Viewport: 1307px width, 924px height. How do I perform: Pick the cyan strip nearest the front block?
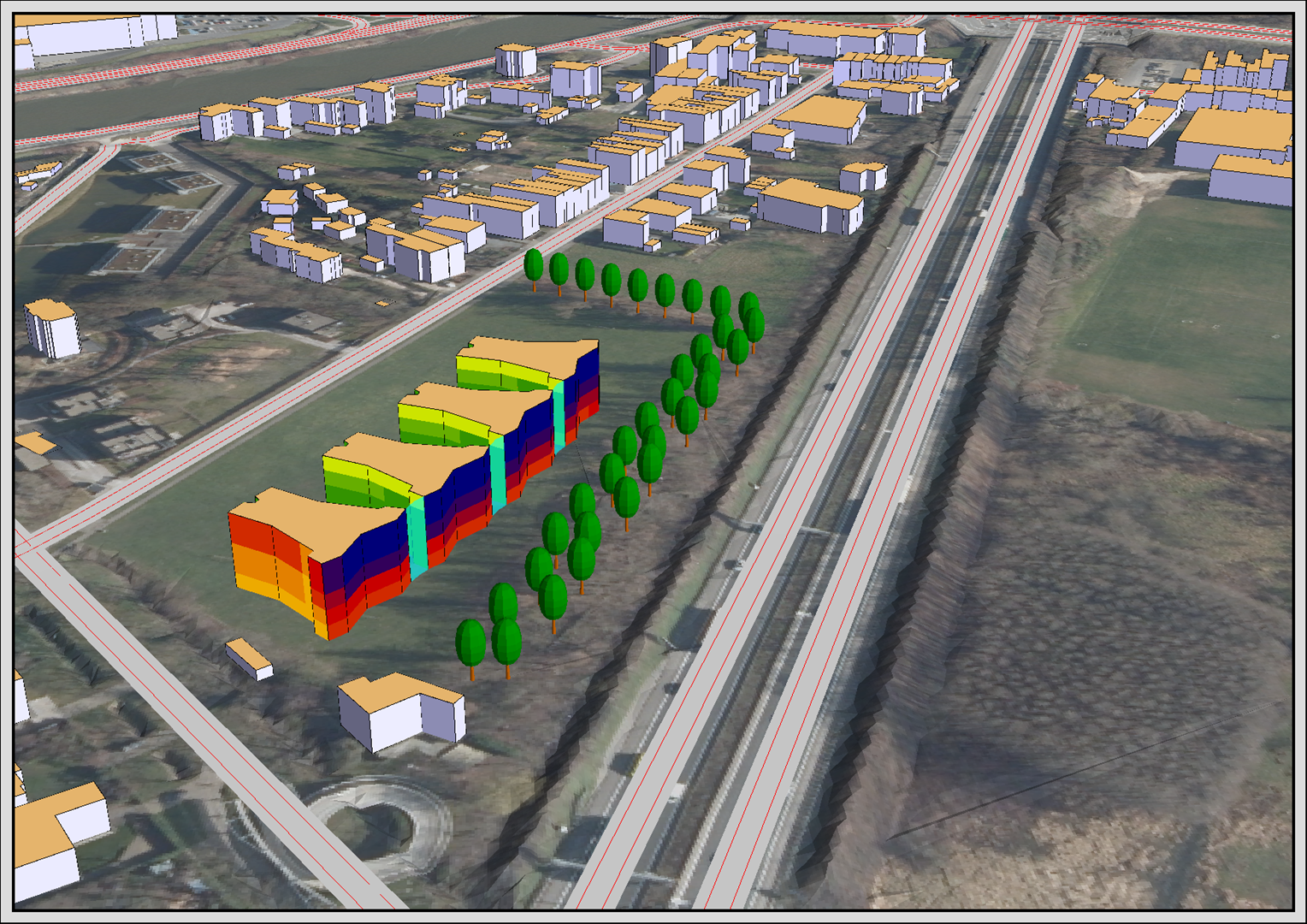coord(417,539)
